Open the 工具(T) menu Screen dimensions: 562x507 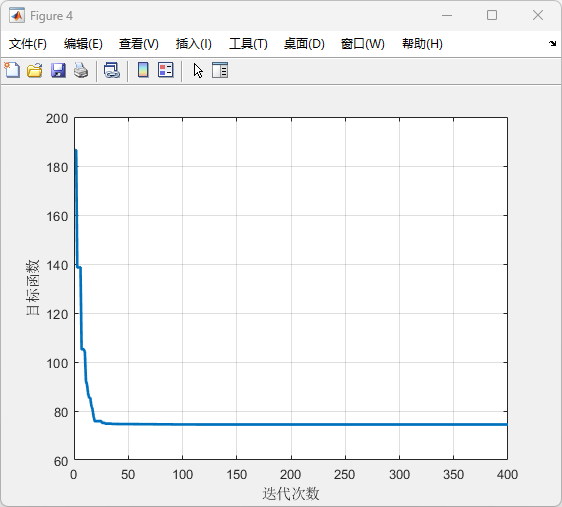248,44
